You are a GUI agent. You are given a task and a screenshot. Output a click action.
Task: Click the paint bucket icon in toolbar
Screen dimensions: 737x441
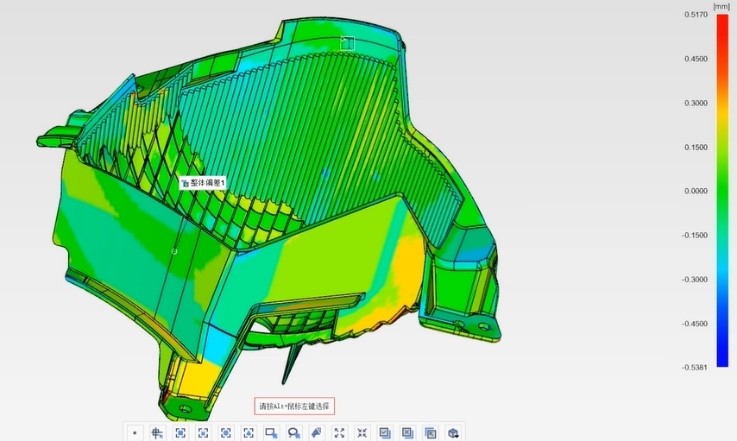pyautogui.click(x=317, y=433)
